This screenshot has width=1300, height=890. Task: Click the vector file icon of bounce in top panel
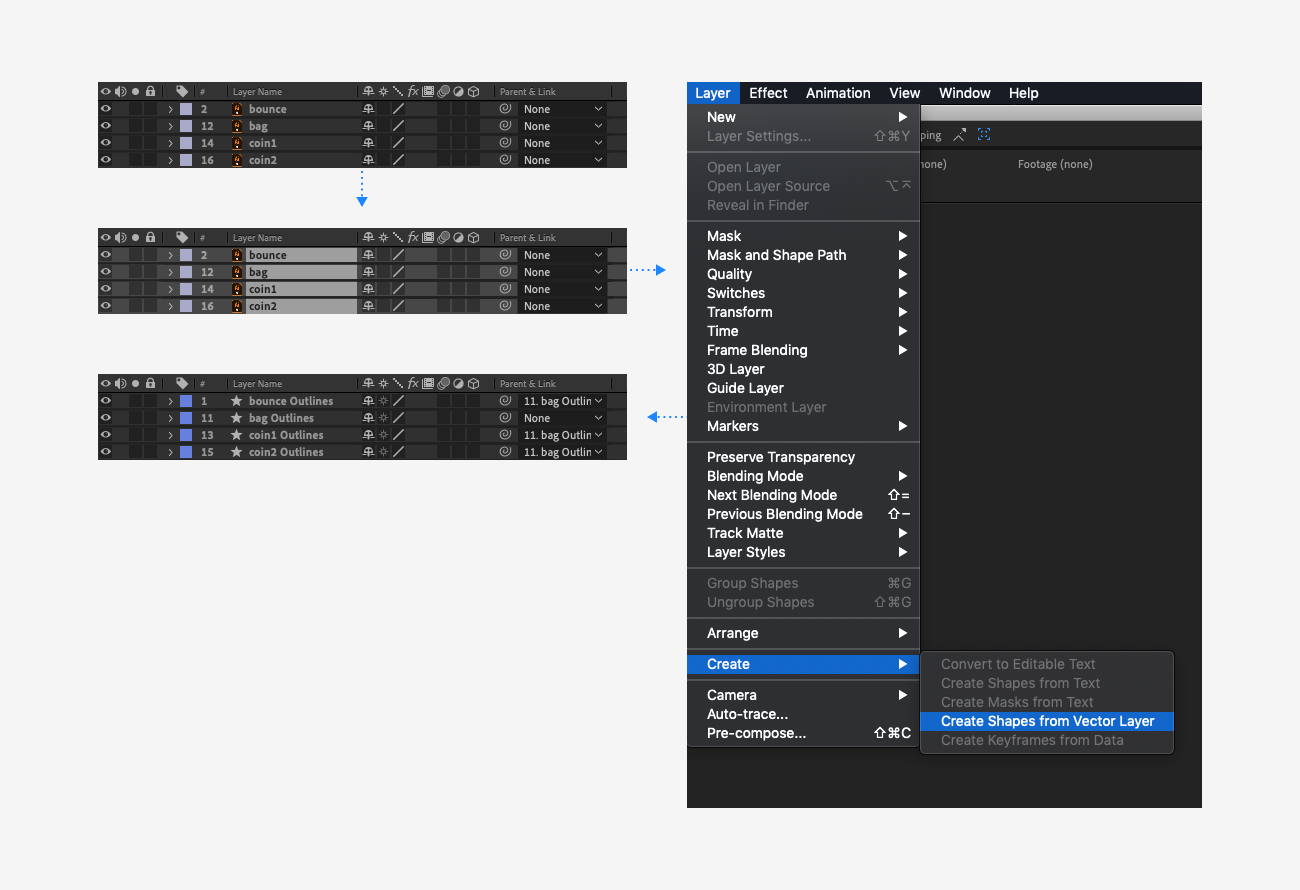pyautogui.click(x=237, y=109)
